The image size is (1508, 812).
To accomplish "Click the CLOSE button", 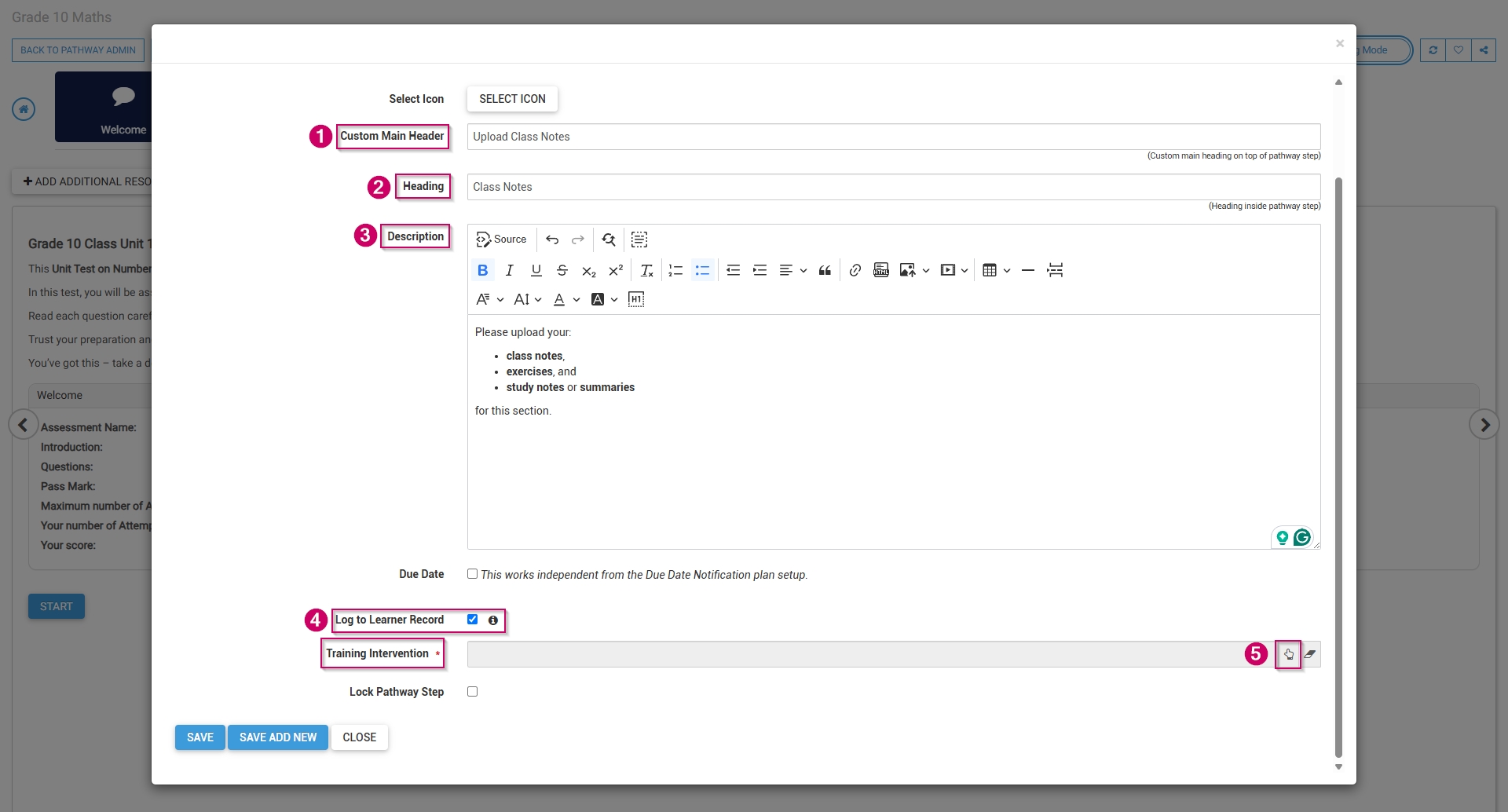I will (360, 737).
